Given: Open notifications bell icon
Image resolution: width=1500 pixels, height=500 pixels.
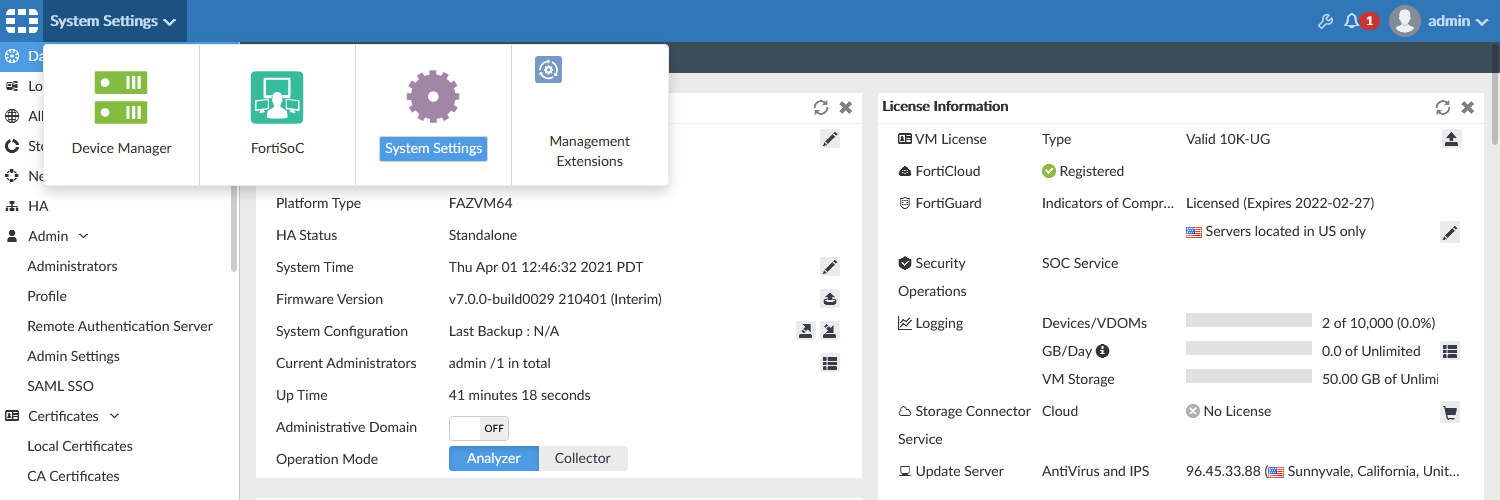Looking at the screenshot, I should pyautogui.click(x=1352, y=21).
